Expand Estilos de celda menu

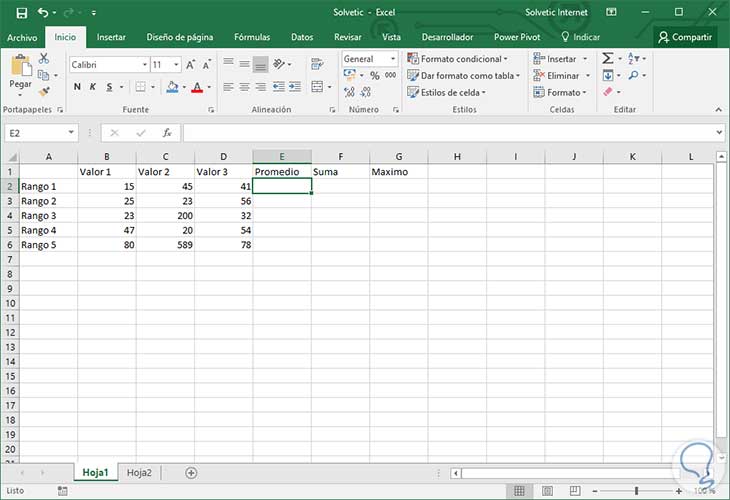pyautogui.click(x=446, y=92)
